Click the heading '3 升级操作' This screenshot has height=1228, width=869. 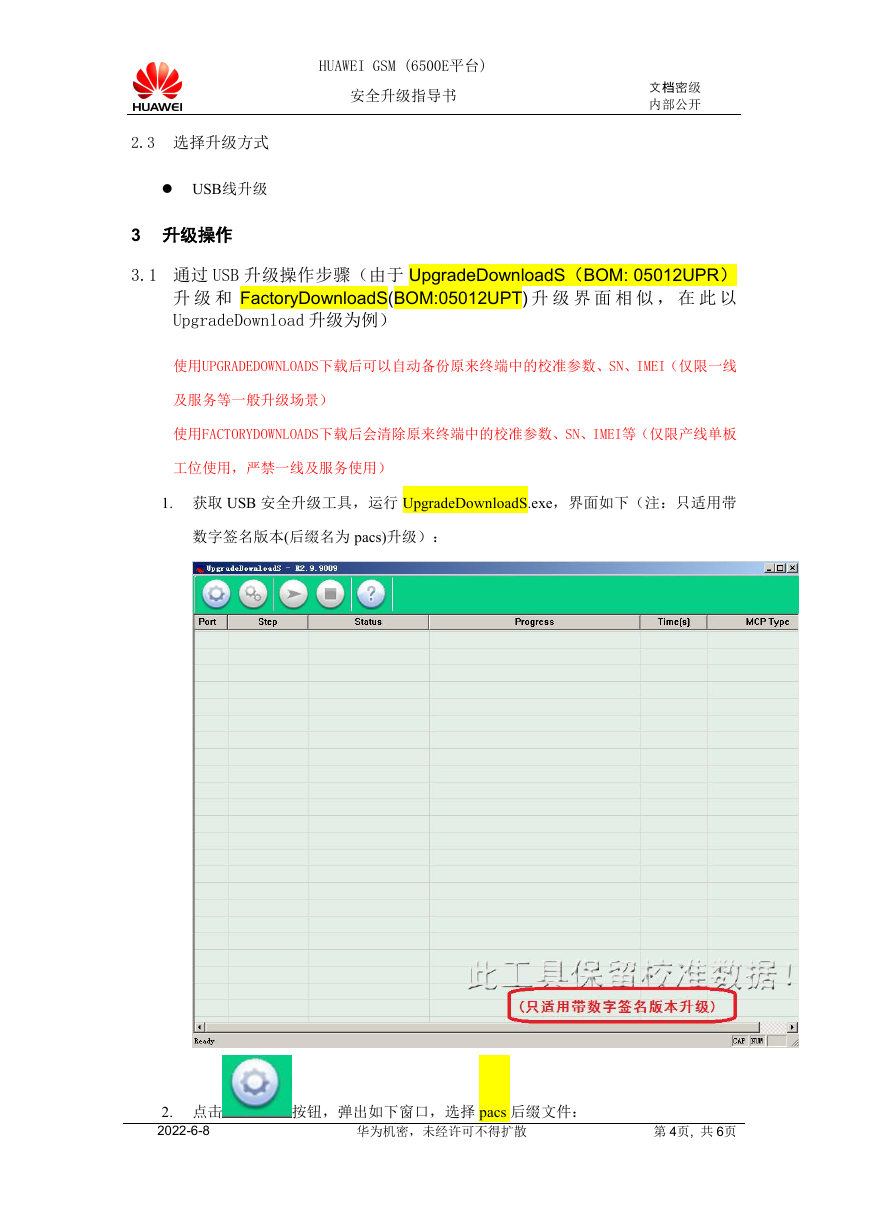181,235
